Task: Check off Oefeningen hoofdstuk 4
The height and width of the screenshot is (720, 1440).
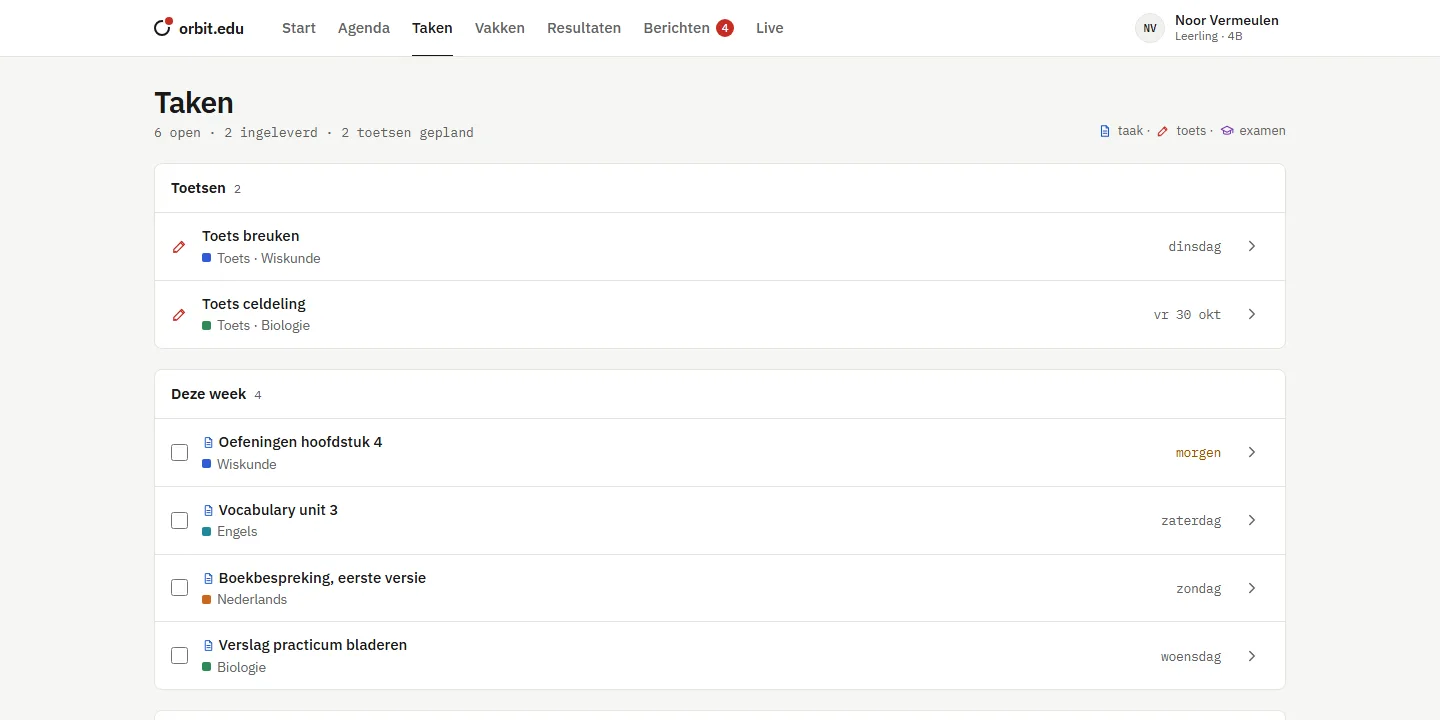Action: [179, 452]
